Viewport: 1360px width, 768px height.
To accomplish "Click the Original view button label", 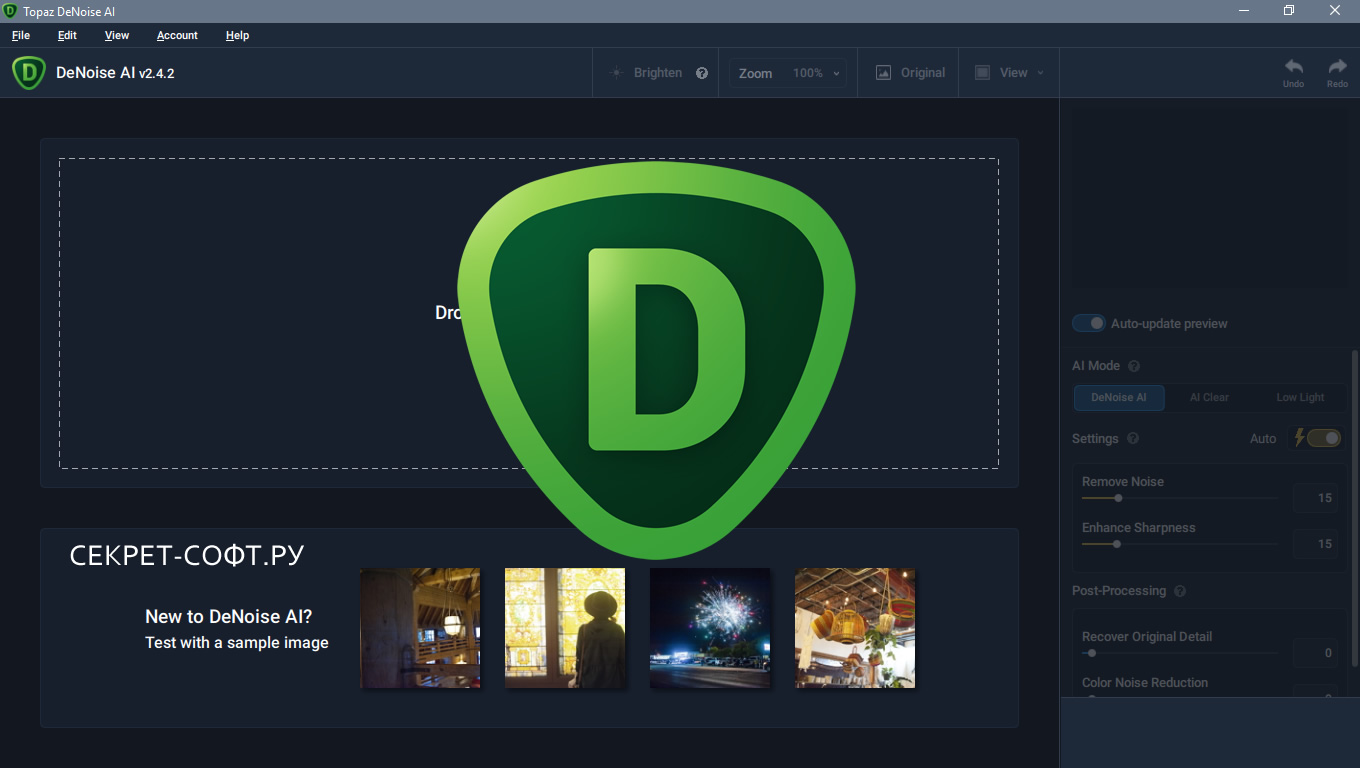I will 923,73.
